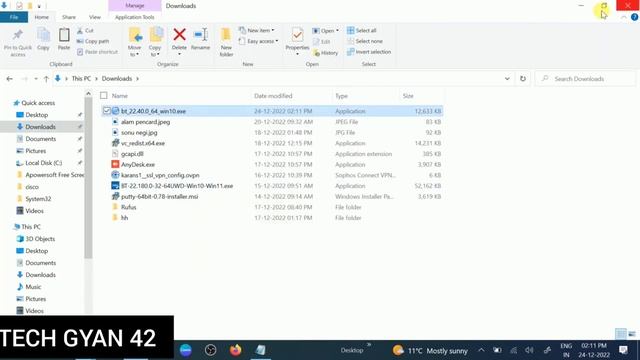Create a New folder

(226, 42)
